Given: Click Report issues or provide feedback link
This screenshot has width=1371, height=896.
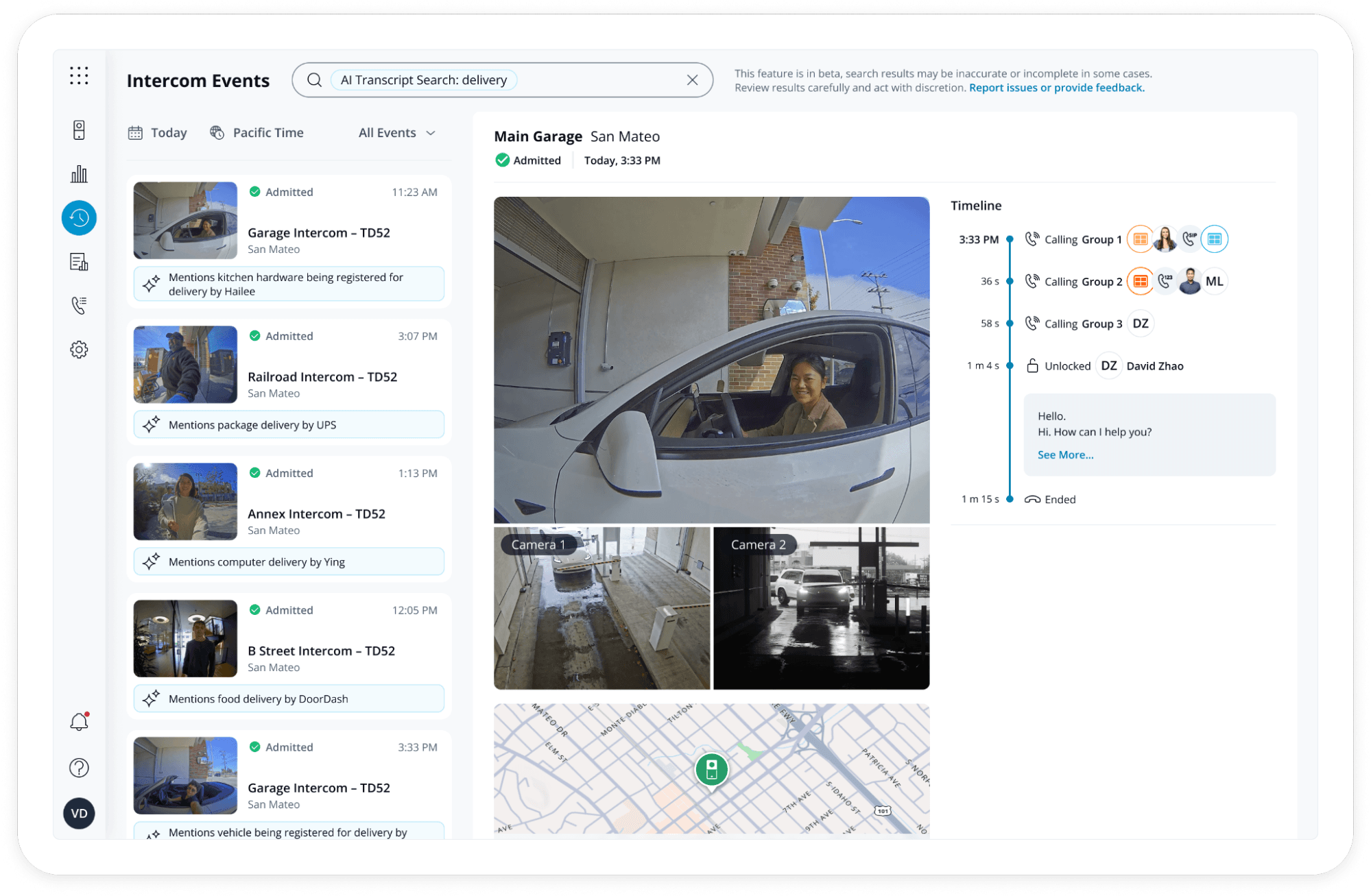Looking at the screenshot, I should pos(1056,87).
